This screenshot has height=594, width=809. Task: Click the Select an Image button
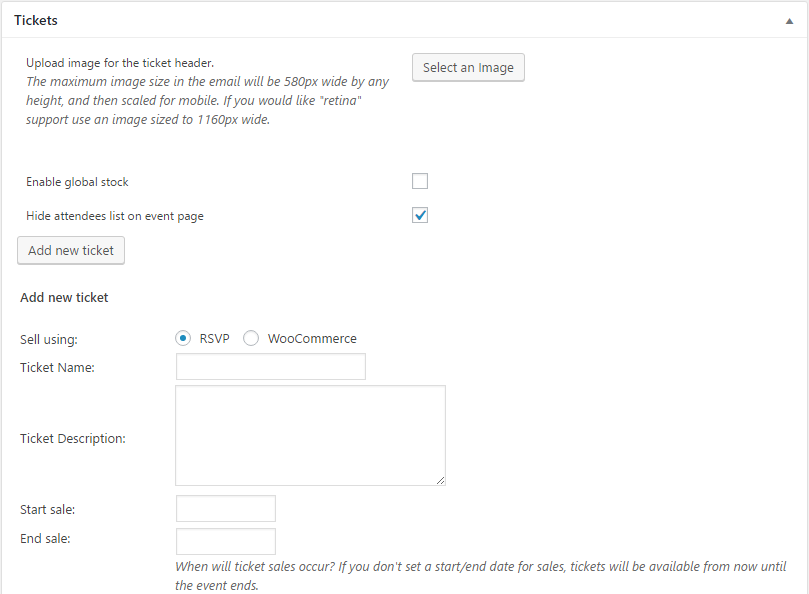point(468,68)
